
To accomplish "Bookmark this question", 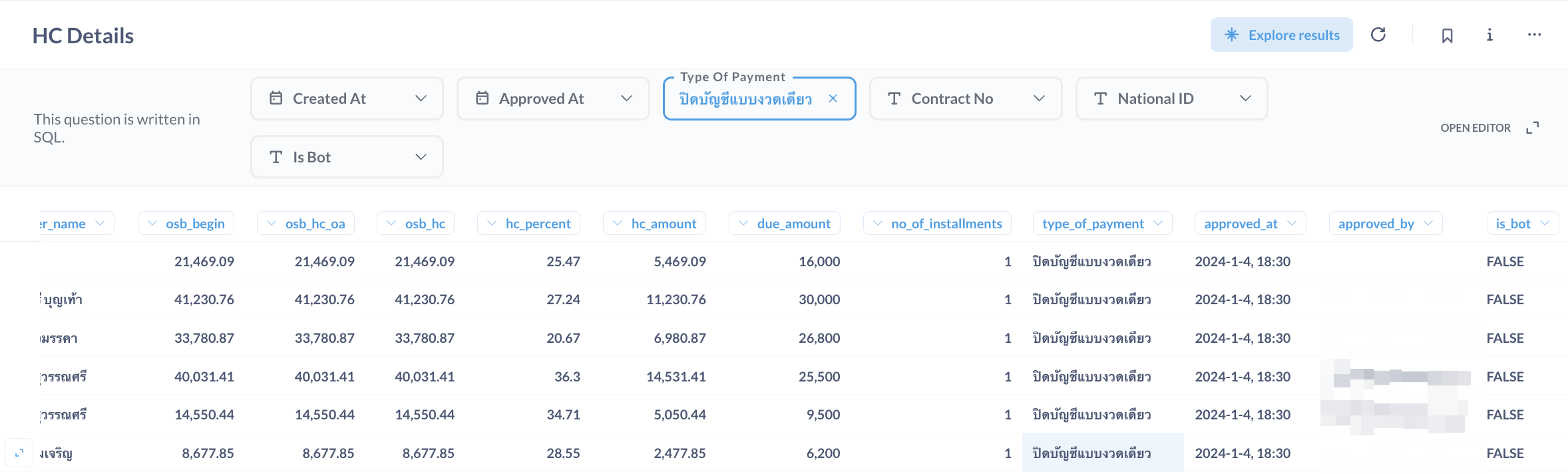I will pos(1447,35).
